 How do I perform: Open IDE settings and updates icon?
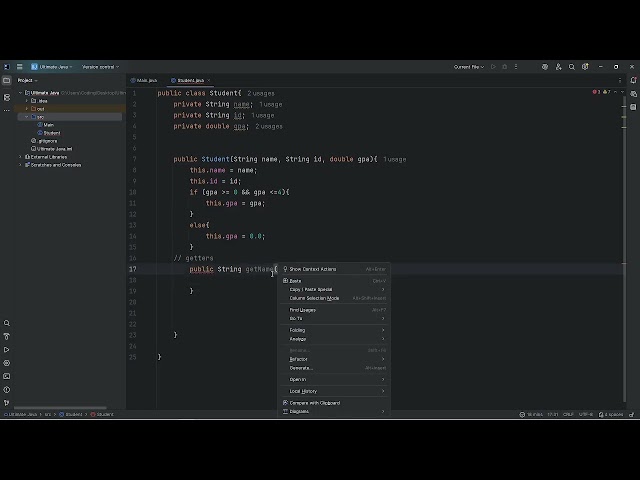click(x=585, y=67)
